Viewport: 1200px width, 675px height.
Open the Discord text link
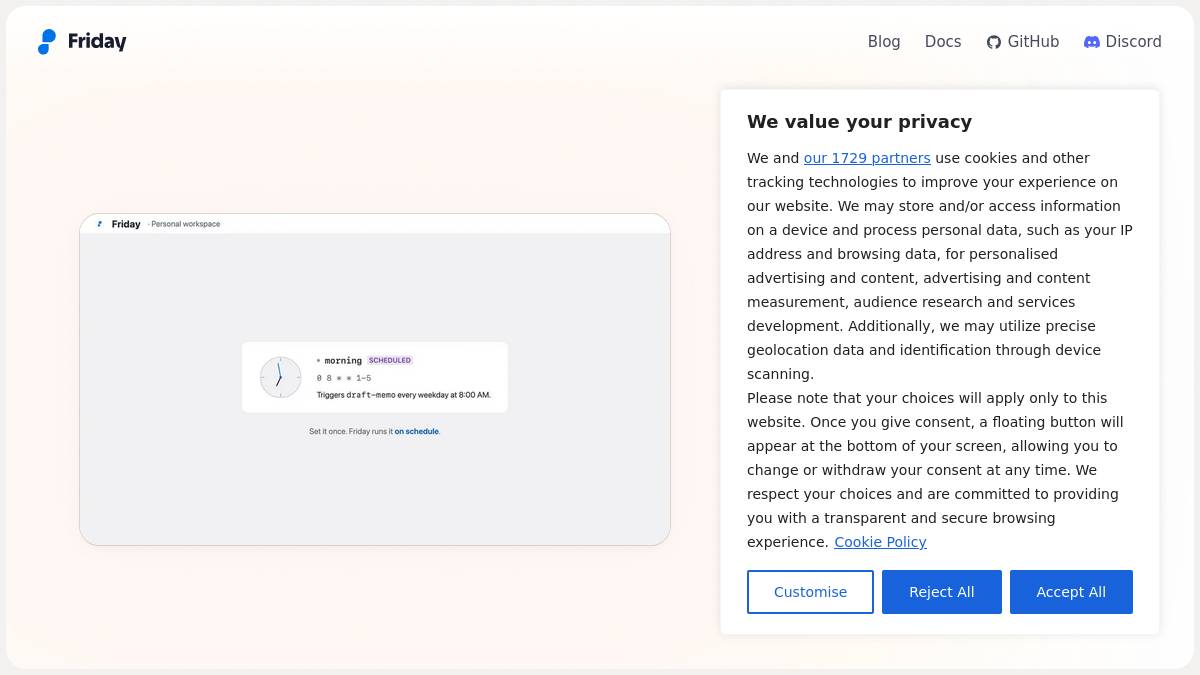pos(1133,42)
